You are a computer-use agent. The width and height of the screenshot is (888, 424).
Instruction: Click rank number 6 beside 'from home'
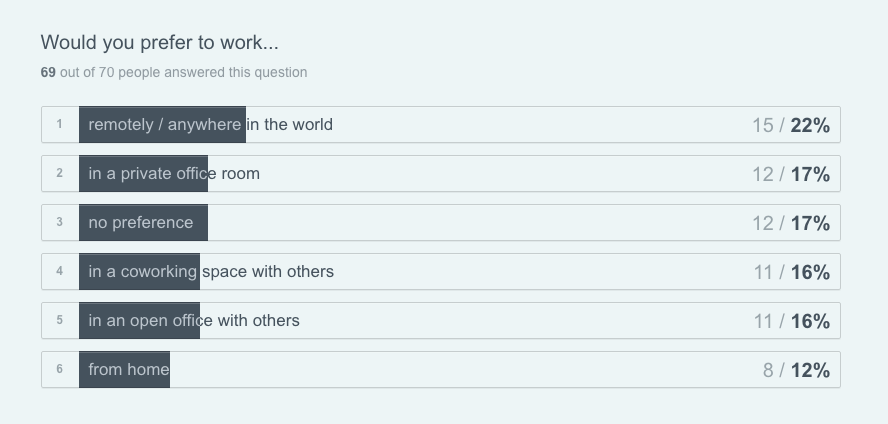(60, 369)
